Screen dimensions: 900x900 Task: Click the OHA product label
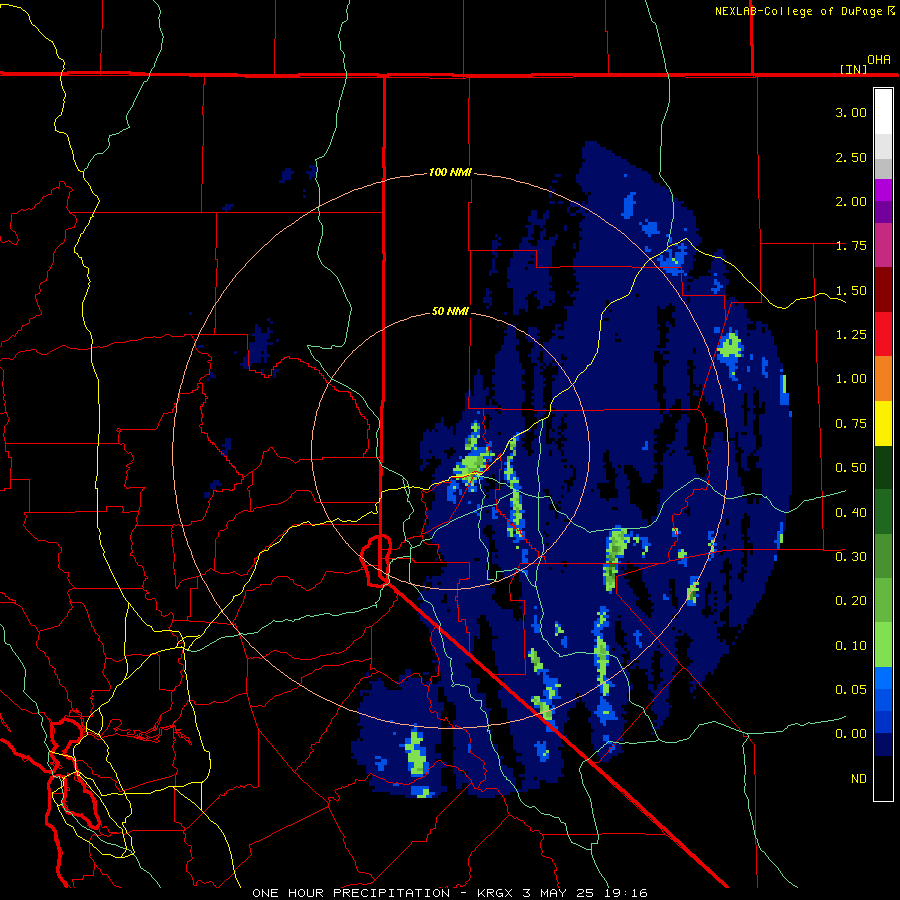coord(879,59)
